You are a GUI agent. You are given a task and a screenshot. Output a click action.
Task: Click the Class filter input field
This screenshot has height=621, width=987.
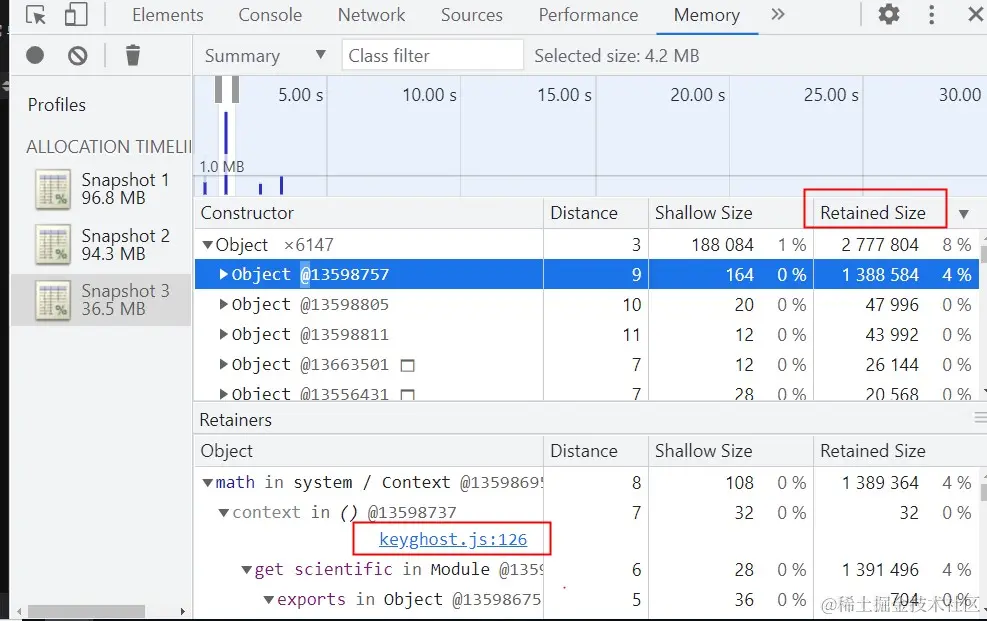click(432, 55)
